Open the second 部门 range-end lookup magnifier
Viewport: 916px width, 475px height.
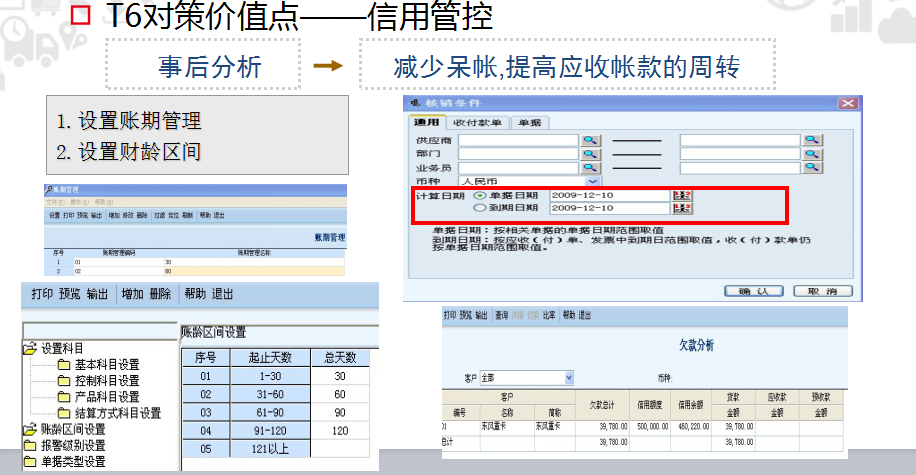811,154
